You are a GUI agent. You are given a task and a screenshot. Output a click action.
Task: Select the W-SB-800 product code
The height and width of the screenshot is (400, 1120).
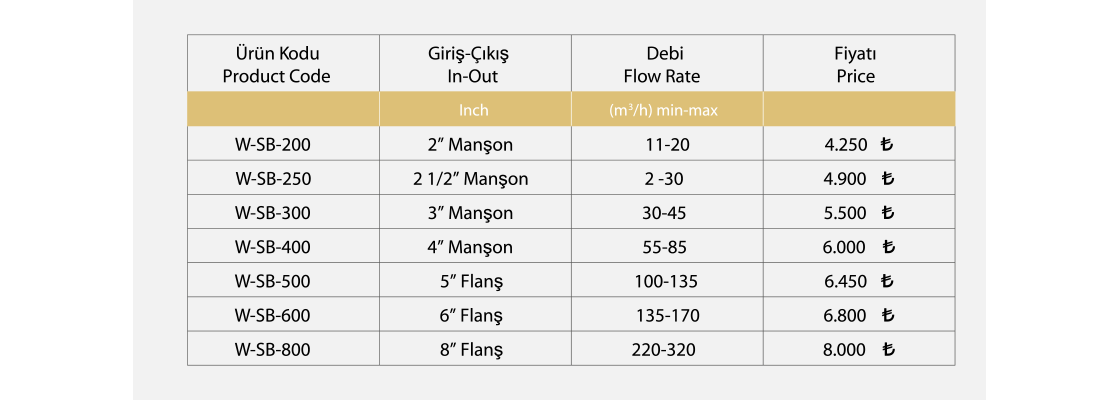273,350
